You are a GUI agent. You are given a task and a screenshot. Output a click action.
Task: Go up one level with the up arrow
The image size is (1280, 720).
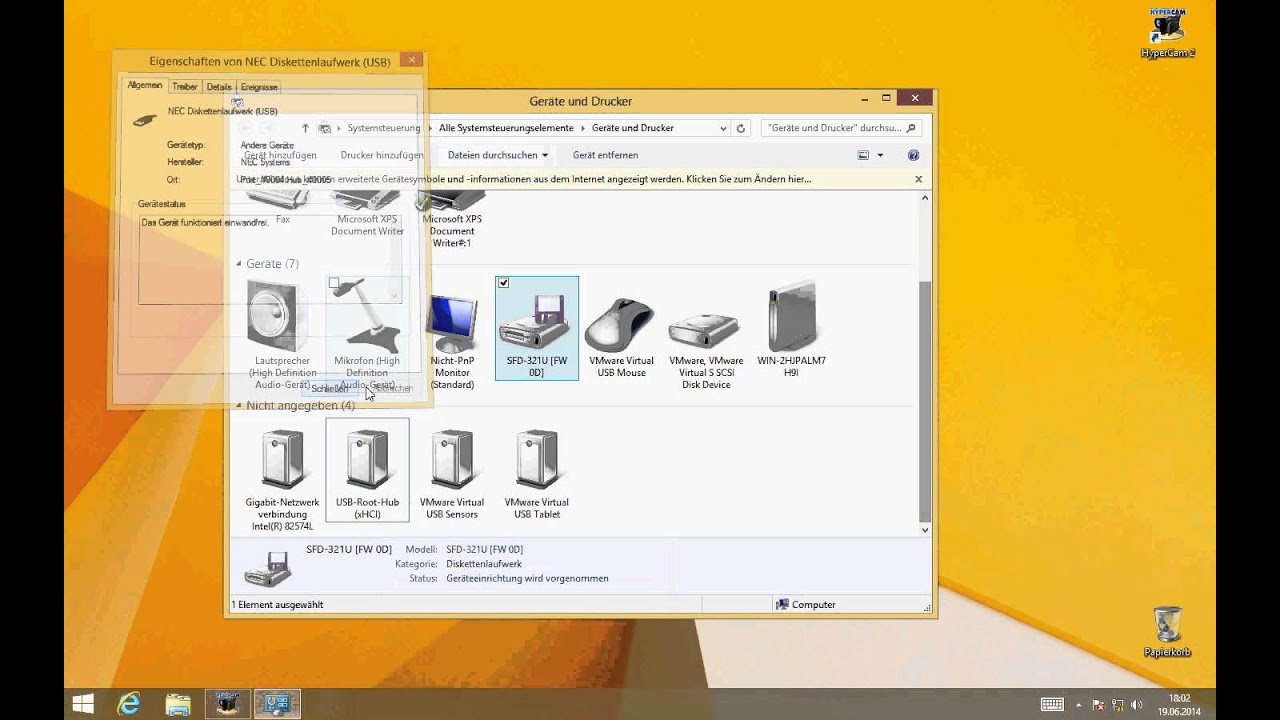(x=305, y=128)
